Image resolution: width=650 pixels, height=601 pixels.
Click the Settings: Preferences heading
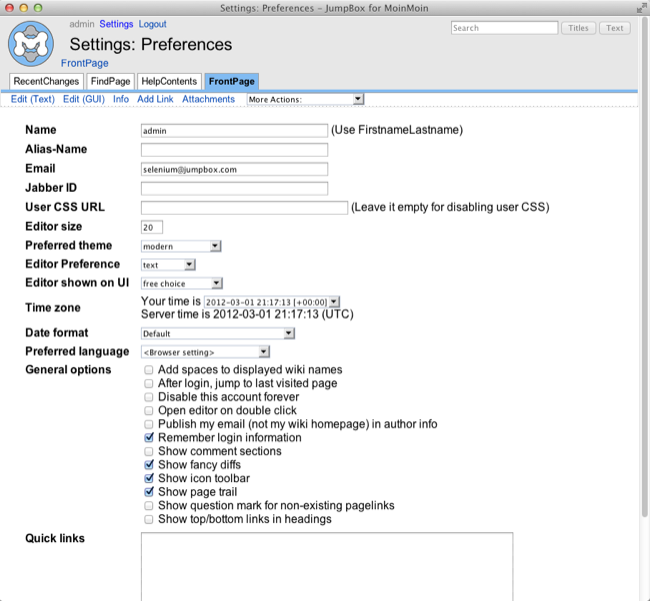151,44
